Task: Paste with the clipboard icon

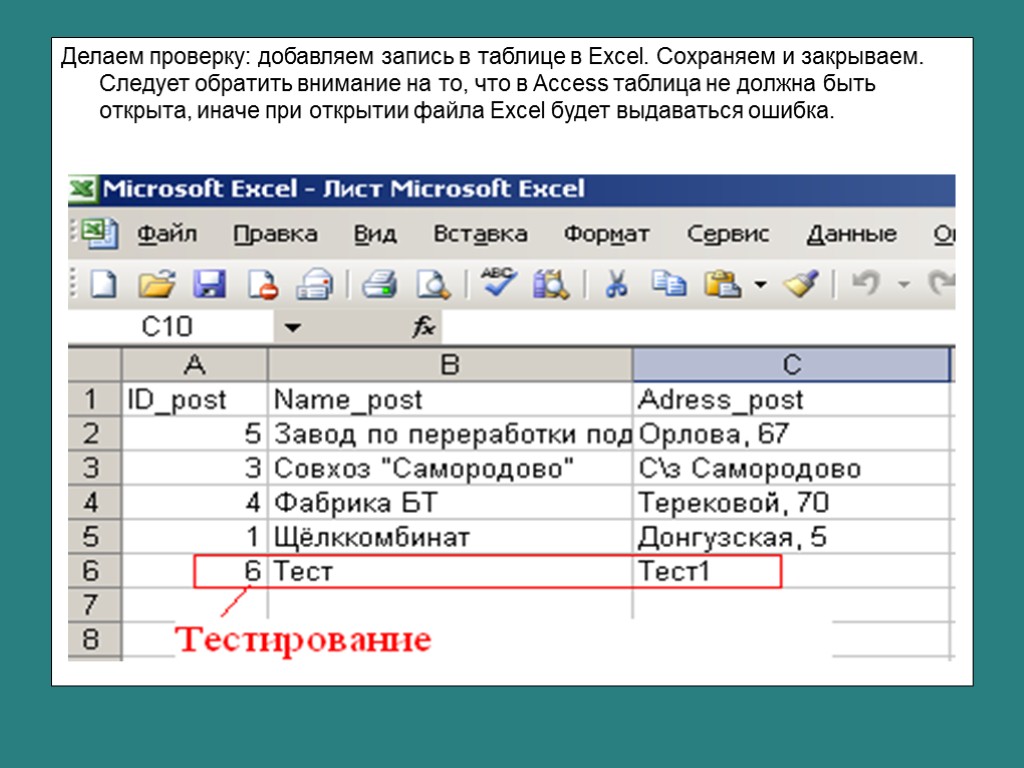Action: point(722,284)
